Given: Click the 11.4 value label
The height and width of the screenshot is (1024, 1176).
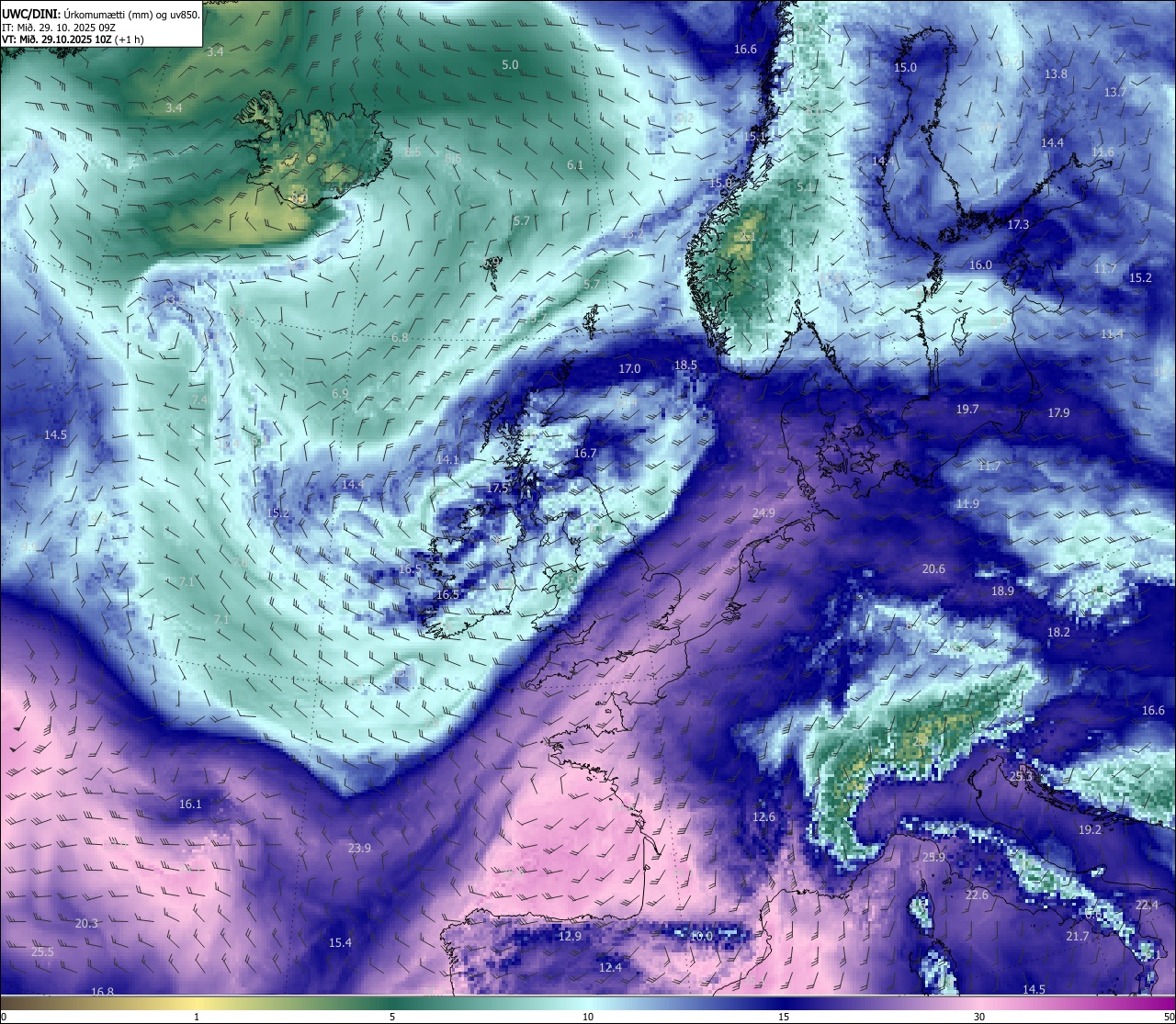Looking at the screenshot, I should click(x=1112, y=334).
